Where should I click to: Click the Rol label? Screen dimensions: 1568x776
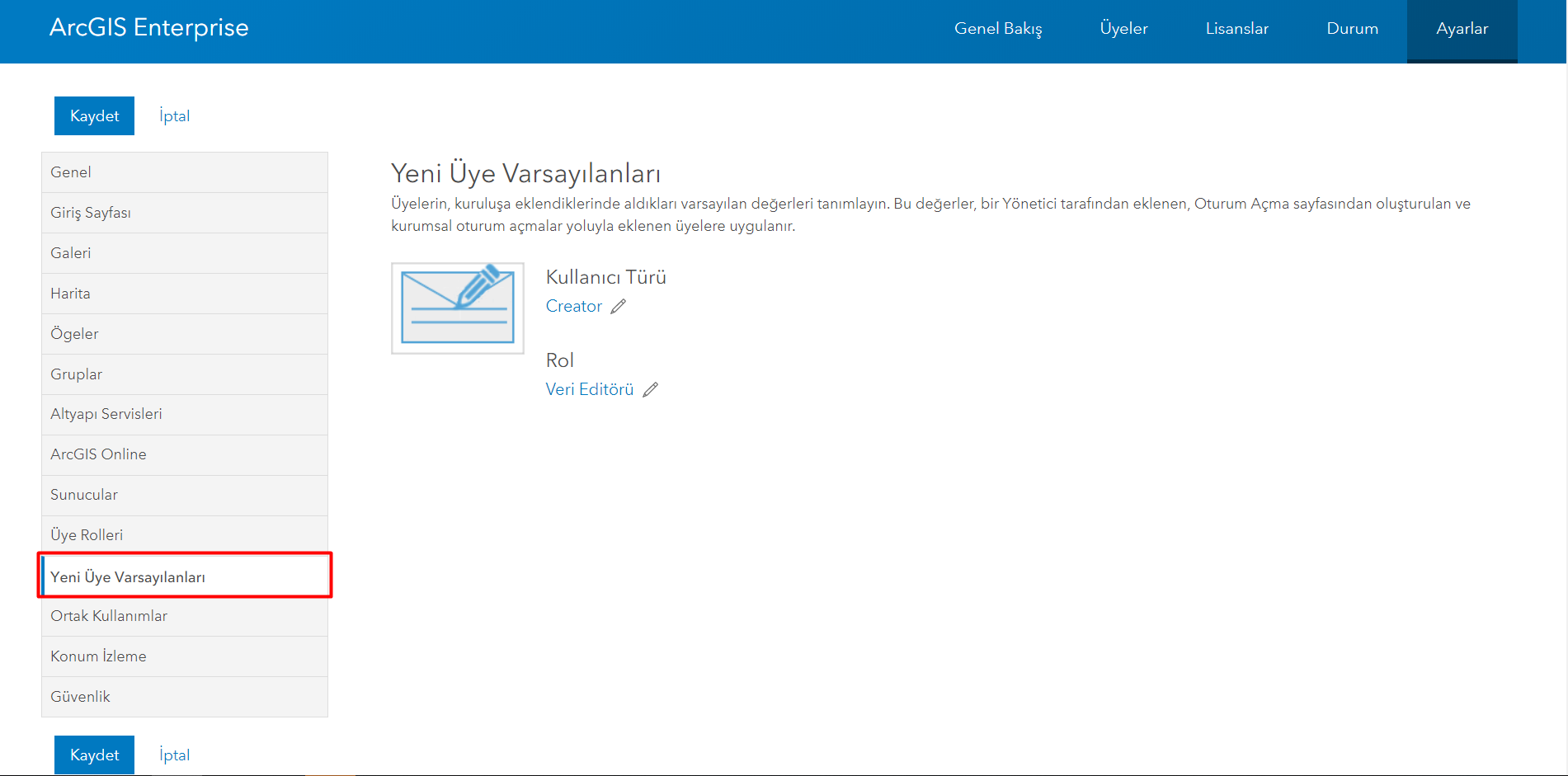point(560,360)
